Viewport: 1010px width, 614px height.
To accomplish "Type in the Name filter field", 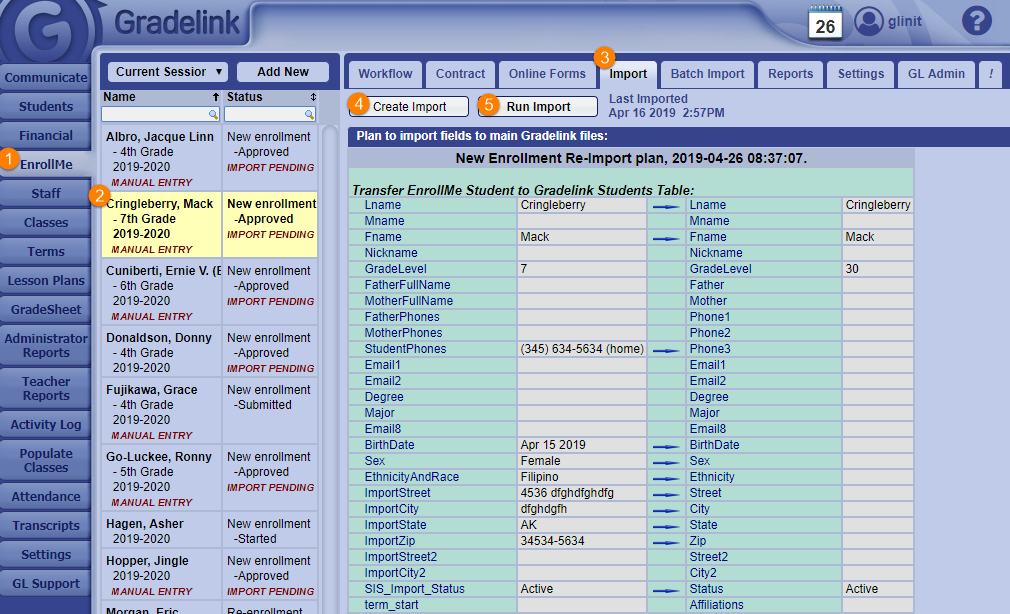I will (x=155, y=115).
